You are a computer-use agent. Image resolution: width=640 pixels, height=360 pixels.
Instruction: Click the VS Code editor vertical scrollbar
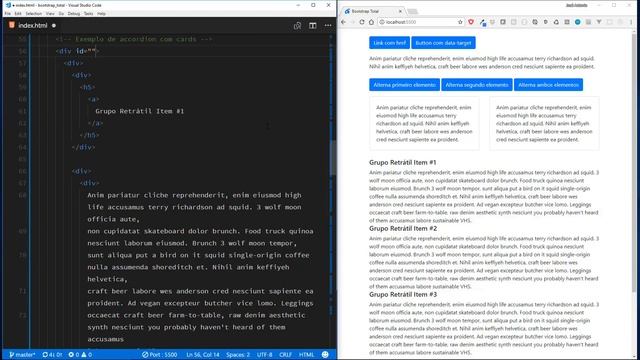point(333,157)
